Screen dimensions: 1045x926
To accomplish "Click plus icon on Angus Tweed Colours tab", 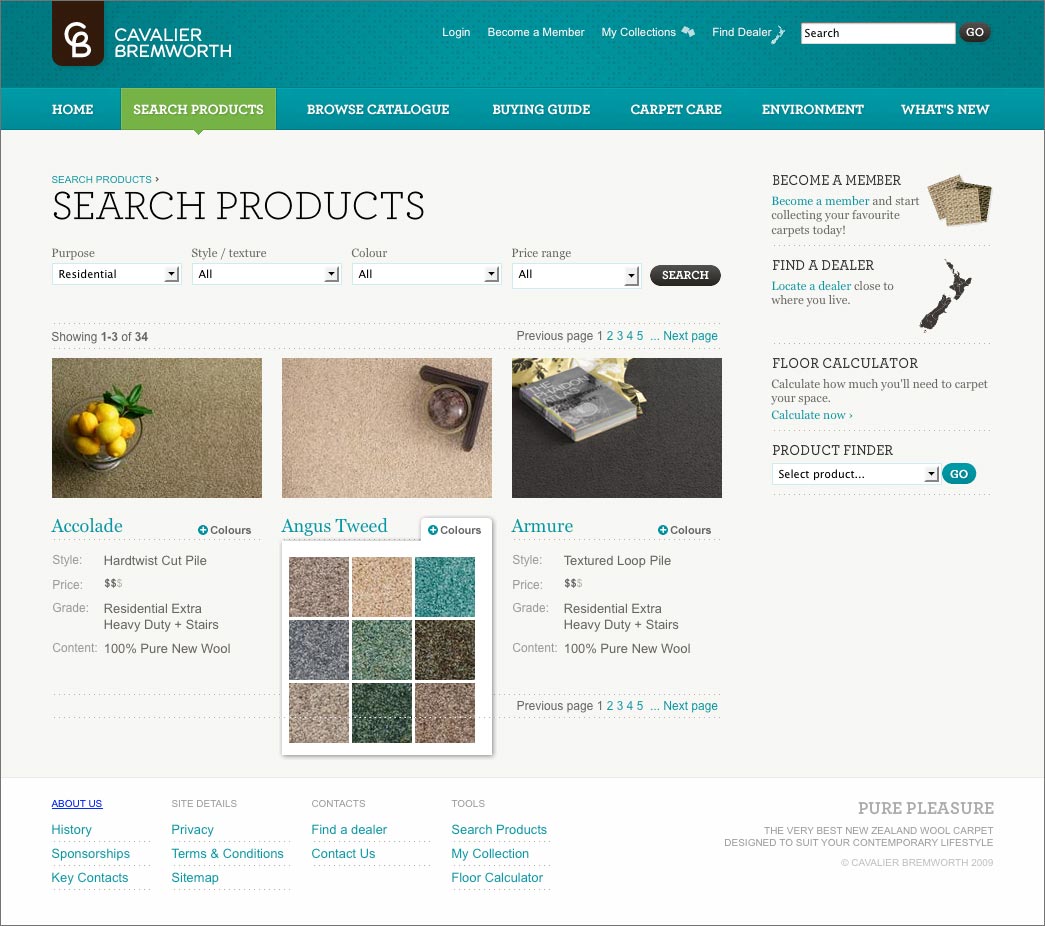I will click(x=433, y=530).
